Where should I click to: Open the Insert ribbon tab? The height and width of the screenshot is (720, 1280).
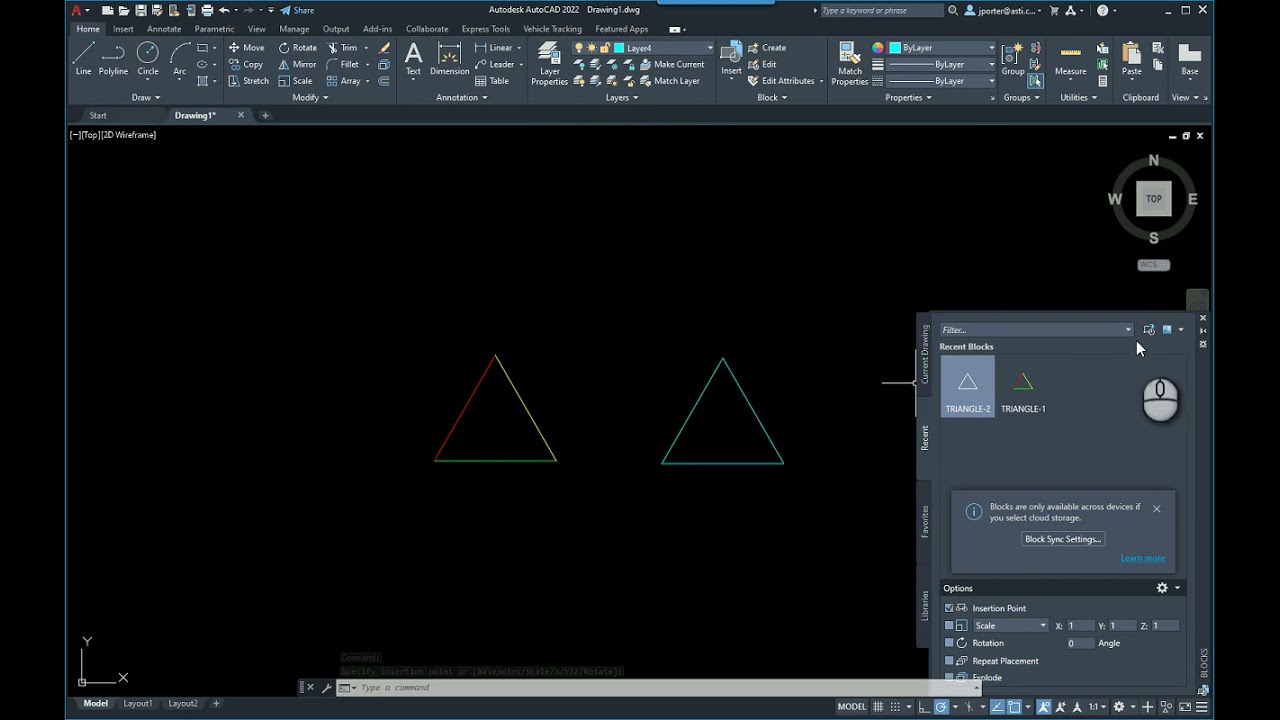(x=123, y=29)
